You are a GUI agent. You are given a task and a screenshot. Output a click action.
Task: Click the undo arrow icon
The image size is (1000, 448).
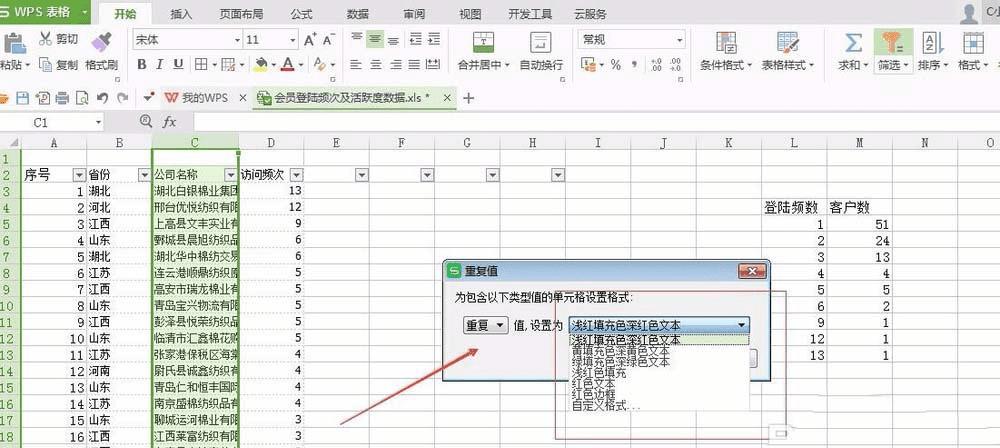[102, 98]
